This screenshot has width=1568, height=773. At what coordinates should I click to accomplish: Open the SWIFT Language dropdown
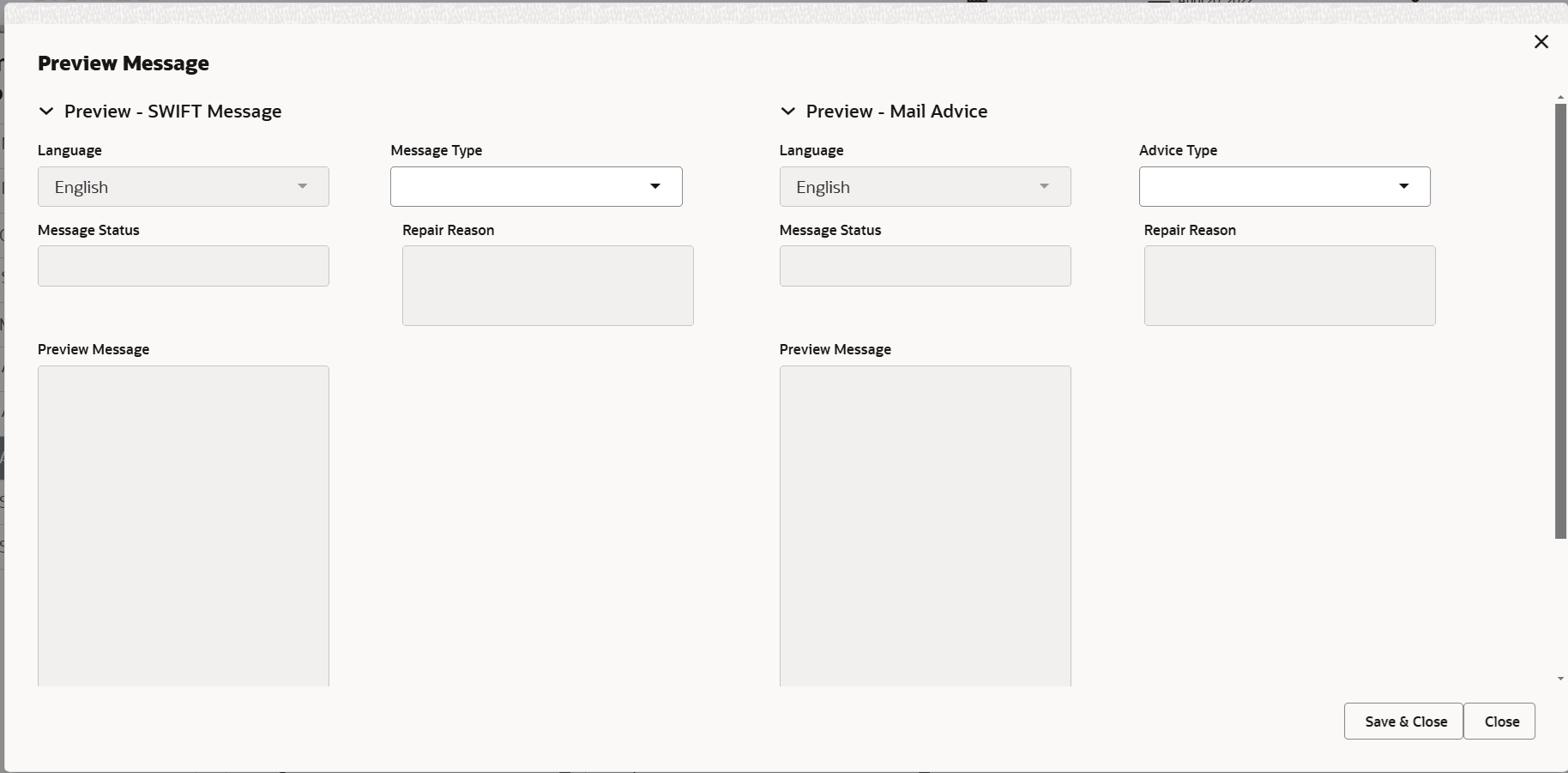(x=184, y=187)
